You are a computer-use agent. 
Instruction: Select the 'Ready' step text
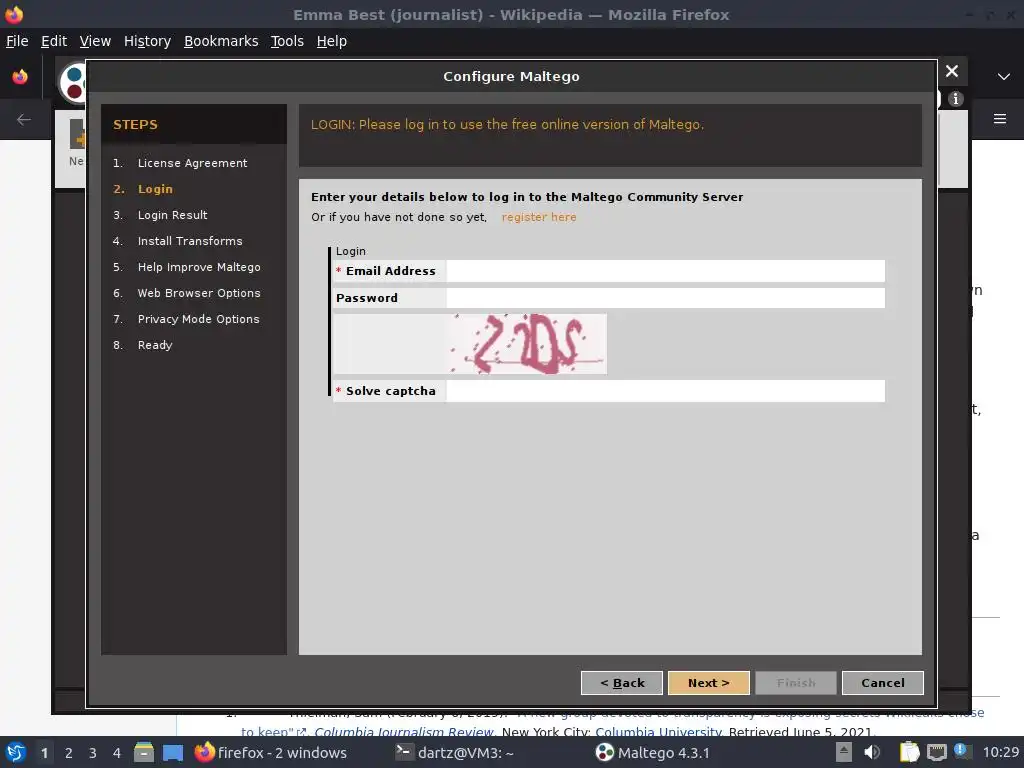[x=155, y=345]
